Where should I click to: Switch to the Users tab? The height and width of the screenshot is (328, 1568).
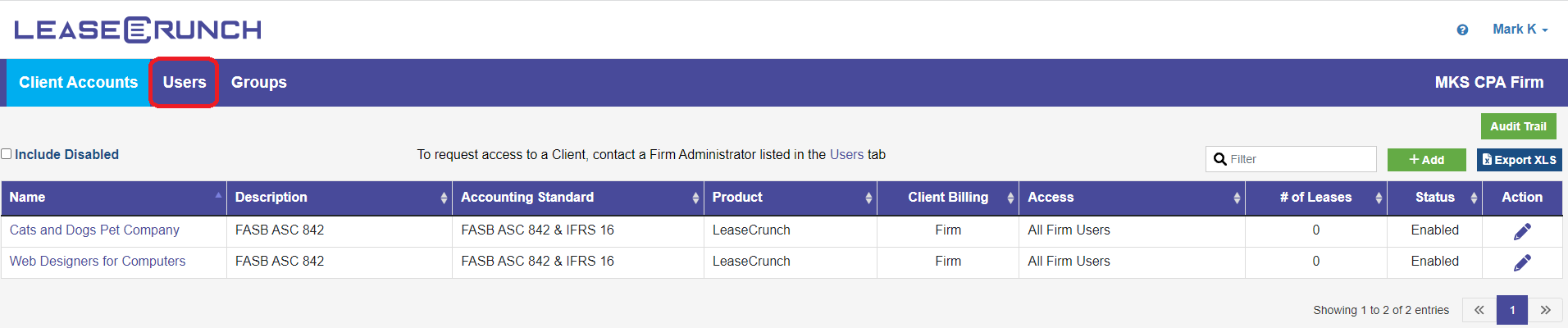click(184, 82)
